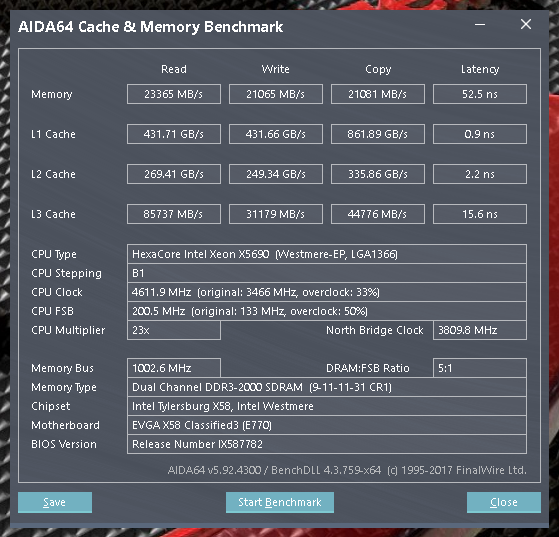Select the L3 Cache Read value
Screen dimensions: 559x537
[x=174, y=214]
